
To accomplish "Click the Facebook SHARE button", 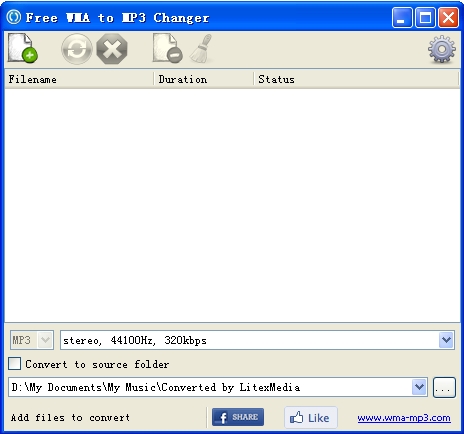I will click(x=238, y=417).
